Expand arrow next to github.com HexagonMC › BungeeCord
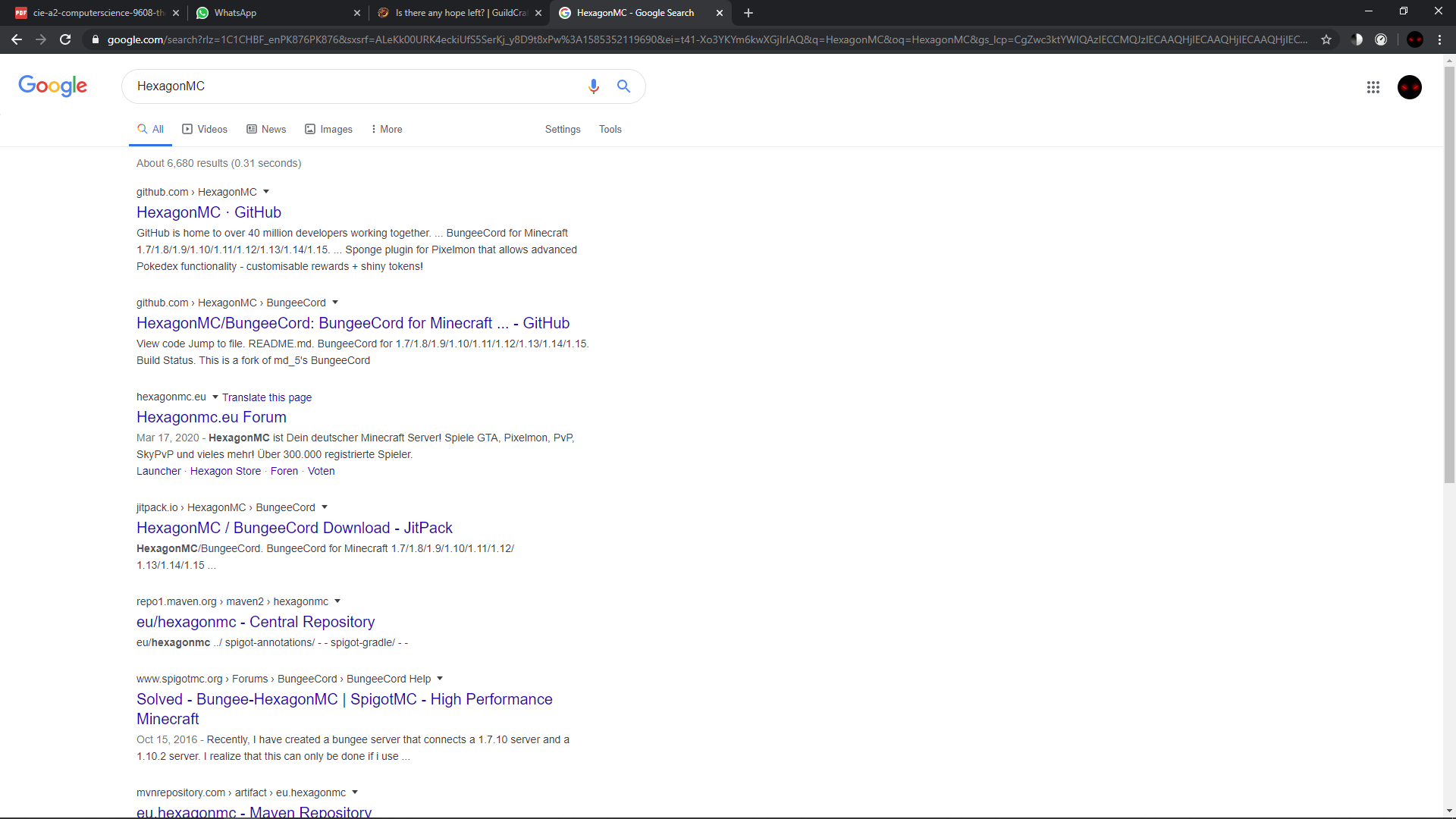1456x819 pixels. [335, 303]
